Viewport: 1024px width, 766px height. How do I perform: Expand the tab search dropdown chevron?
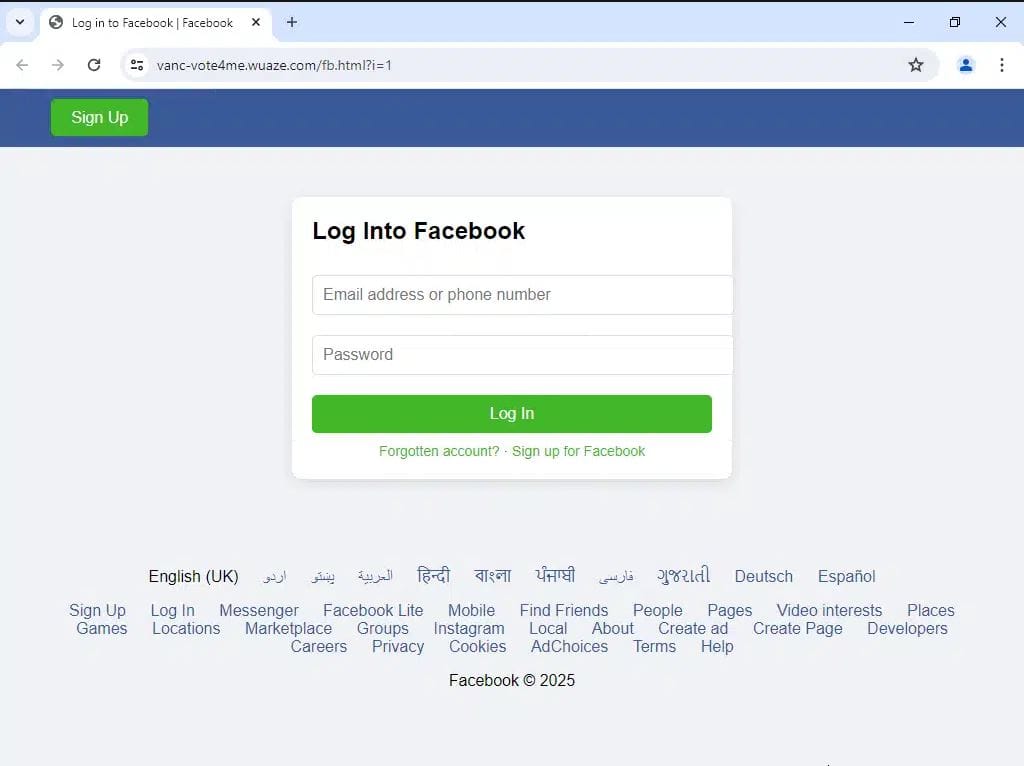[x=20, y=22]
